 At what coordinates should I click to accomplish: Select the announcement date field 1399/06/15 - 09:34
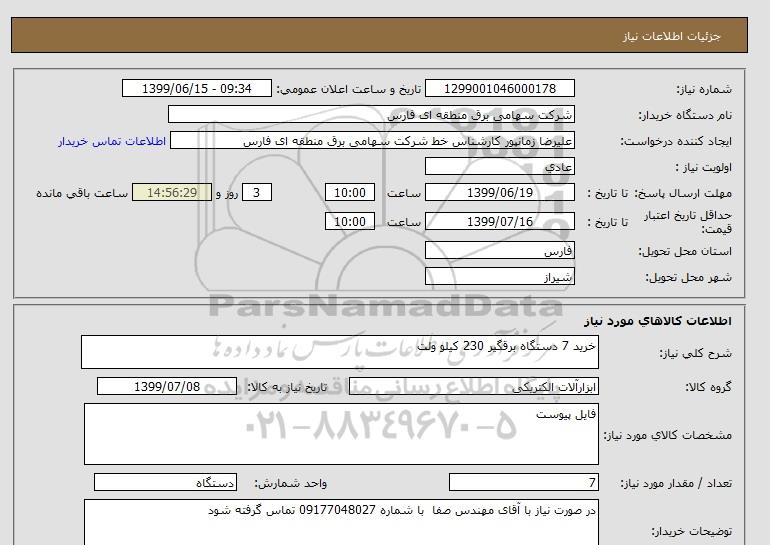[x=196, y=88]
